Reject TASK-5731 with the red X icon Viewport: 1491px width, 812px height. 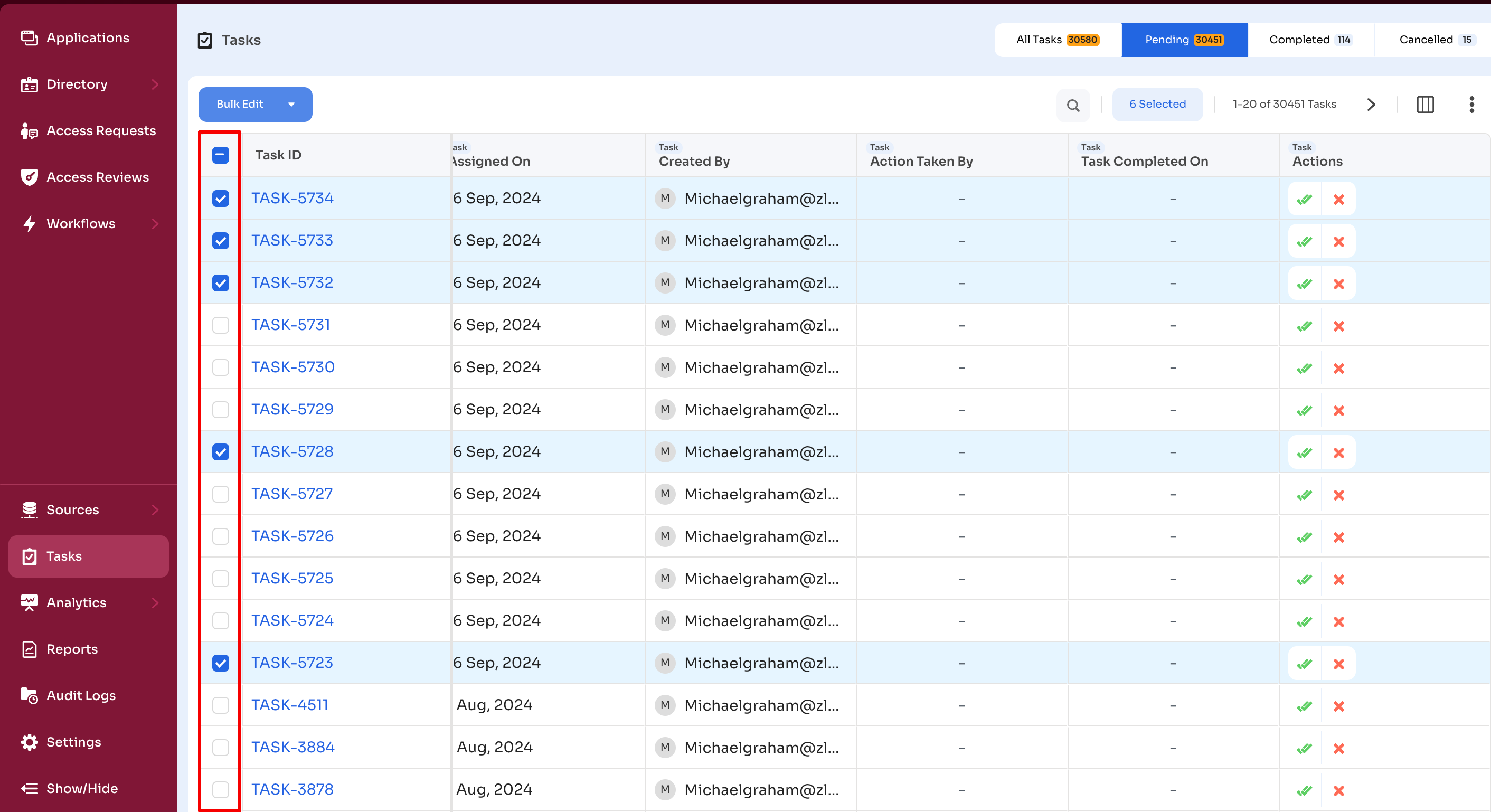1339,326
